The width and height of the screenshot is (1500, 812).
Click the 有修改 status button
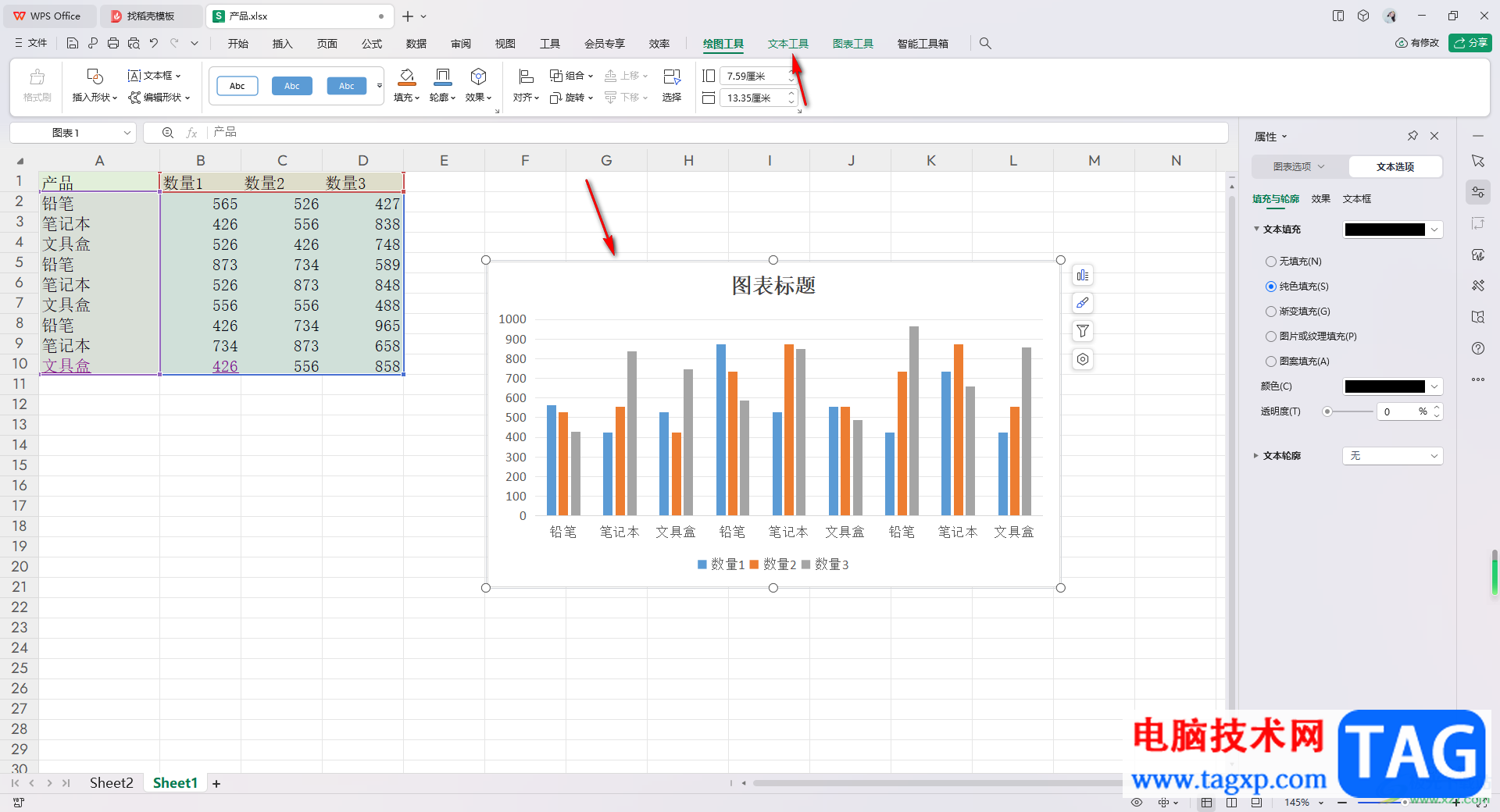[1417, 43]
